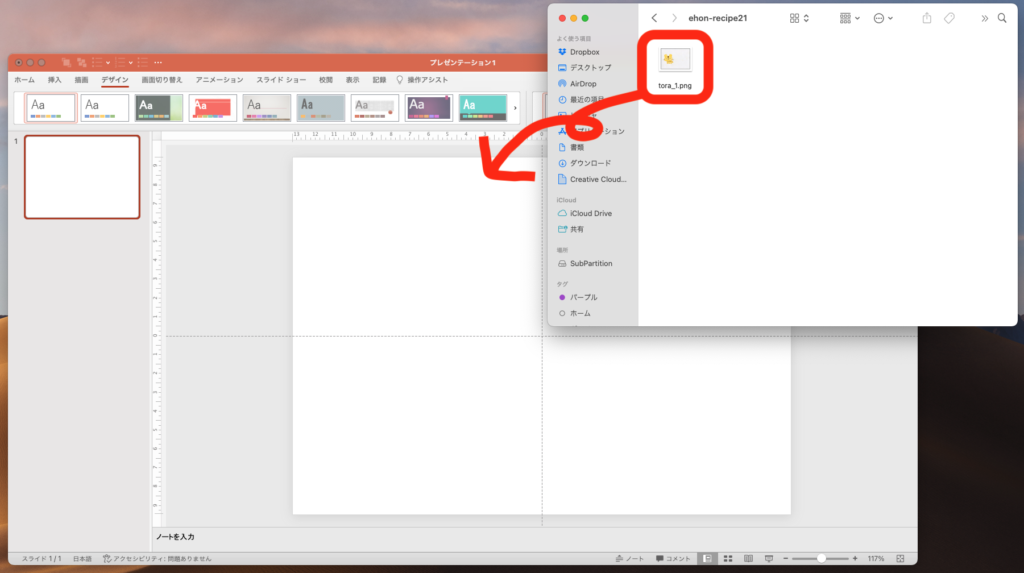
Task: Switch to the アニメーション tab
Action: 219,80
